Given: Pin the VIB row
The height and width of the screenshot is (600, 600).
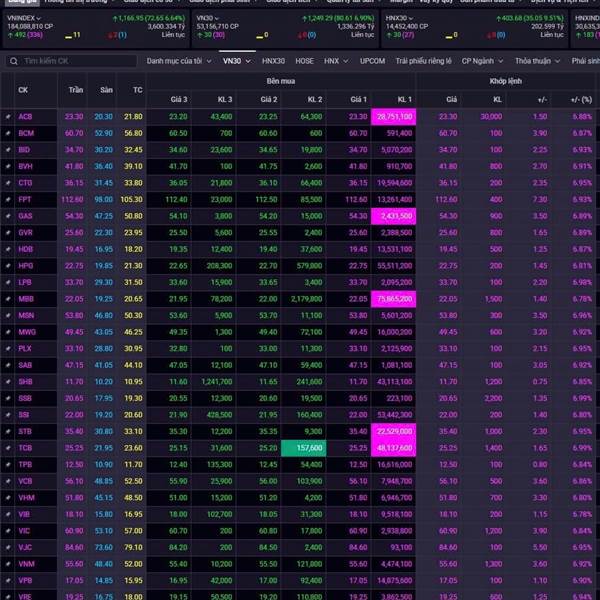Looking at the screenshot, I should [8, 515].
